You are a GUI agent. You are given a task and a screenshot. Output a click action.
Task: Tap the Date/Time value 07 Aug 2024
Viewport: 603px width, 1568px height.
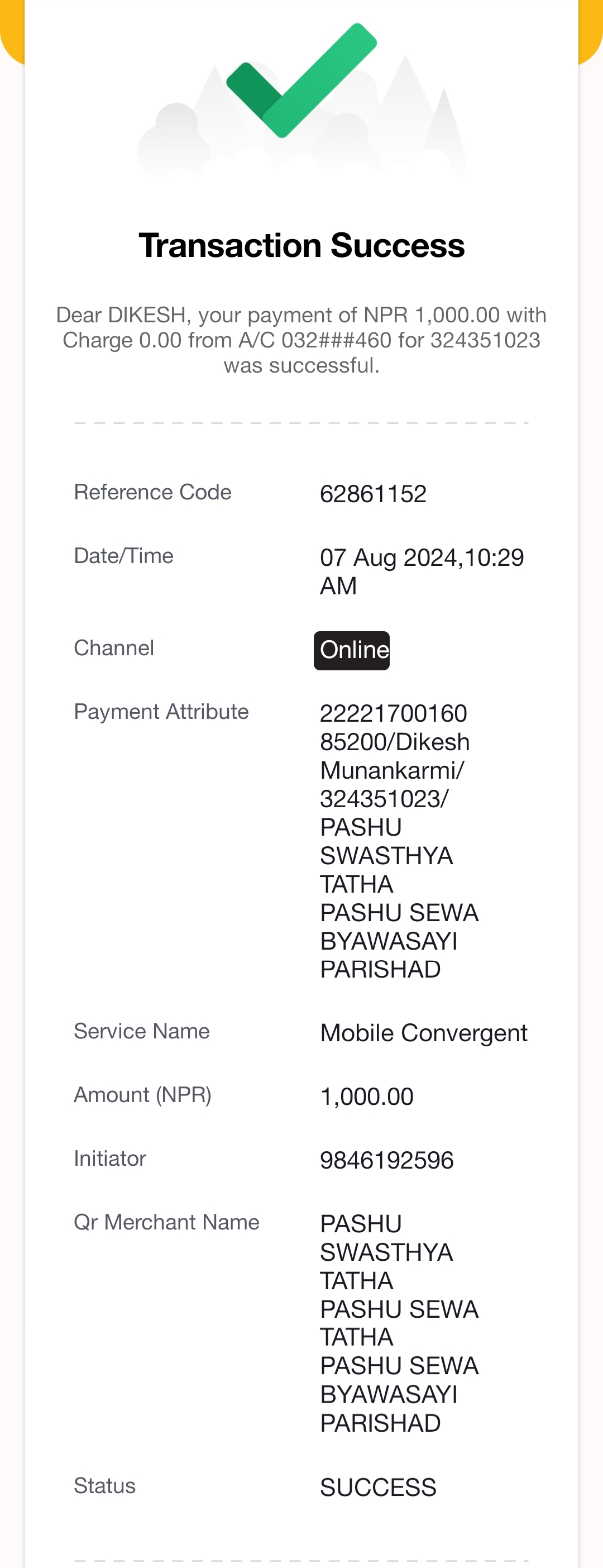pyautogui.click(x=422, y=571)
